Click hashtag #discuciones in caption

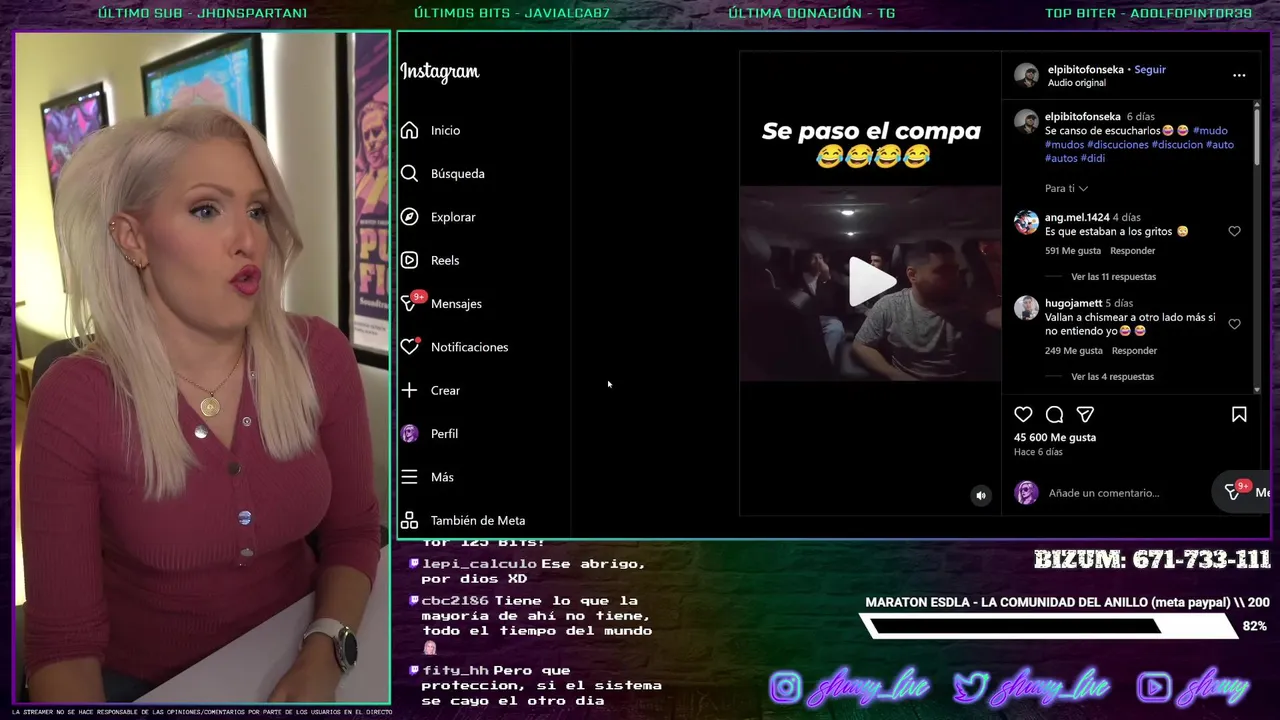1118,145
